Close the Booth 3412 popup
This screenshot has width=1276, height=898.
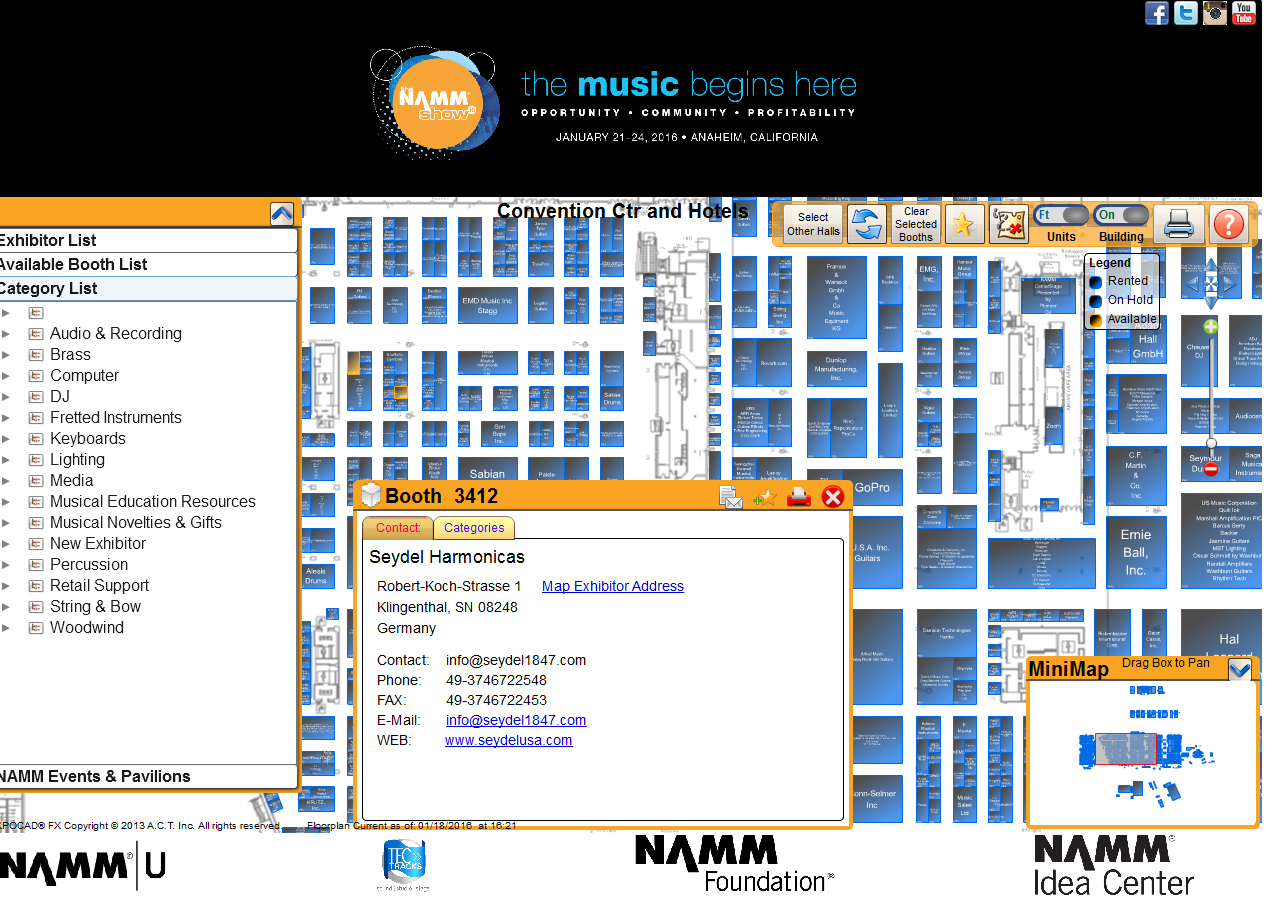pos(832,496)
